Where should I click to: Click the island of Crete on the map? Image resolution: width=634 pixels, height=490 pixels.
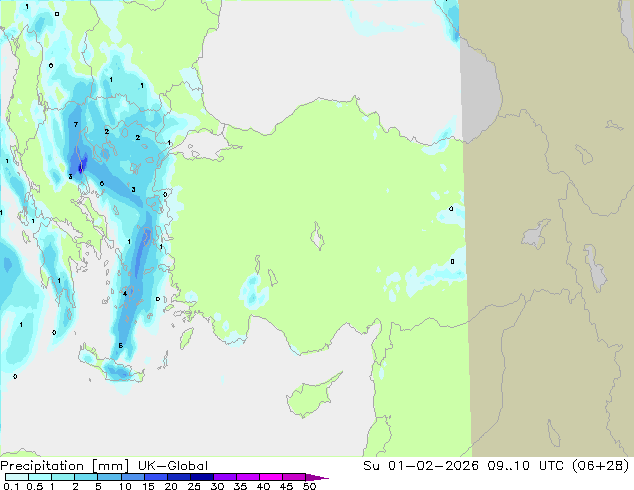click(111, 364)
